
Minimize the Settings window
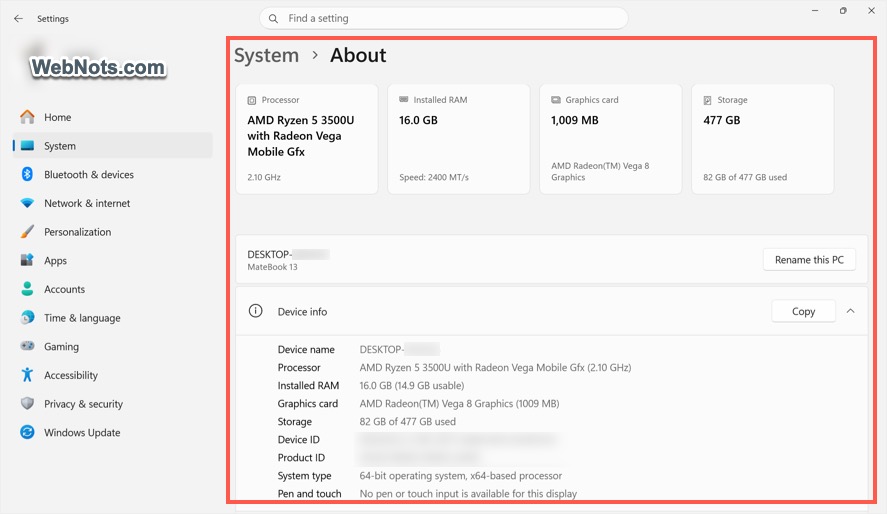click(815, 11)
